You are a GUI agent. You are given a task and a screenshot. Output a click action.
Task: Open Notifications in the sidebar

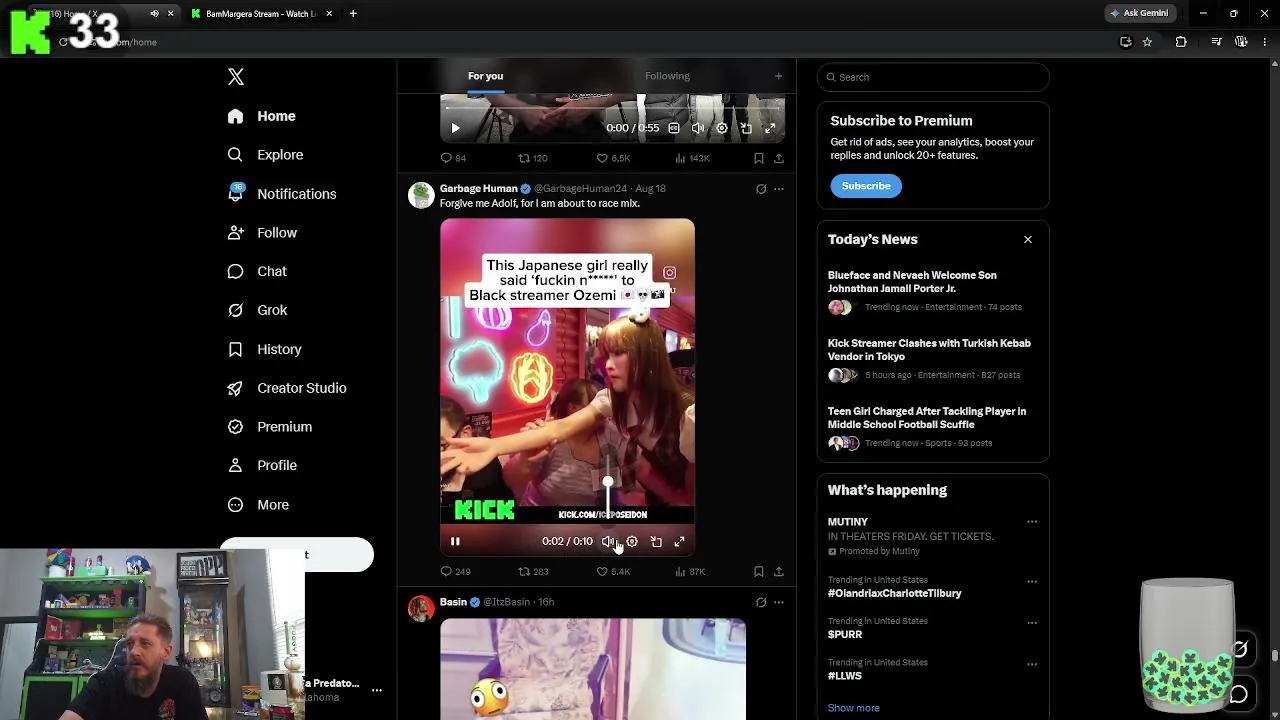(281, 194)
